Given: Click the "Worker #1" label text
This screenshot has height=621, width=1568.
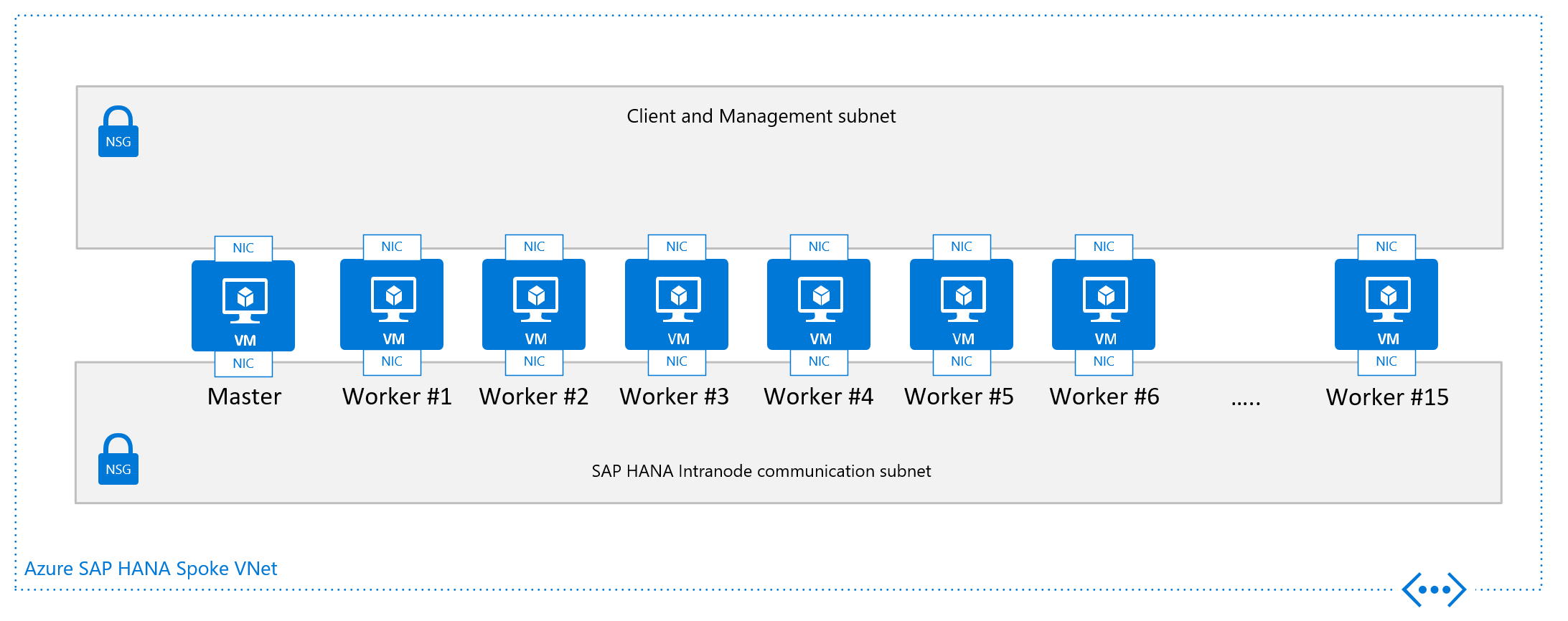Looking at the screenshot, I should (397, 397).
